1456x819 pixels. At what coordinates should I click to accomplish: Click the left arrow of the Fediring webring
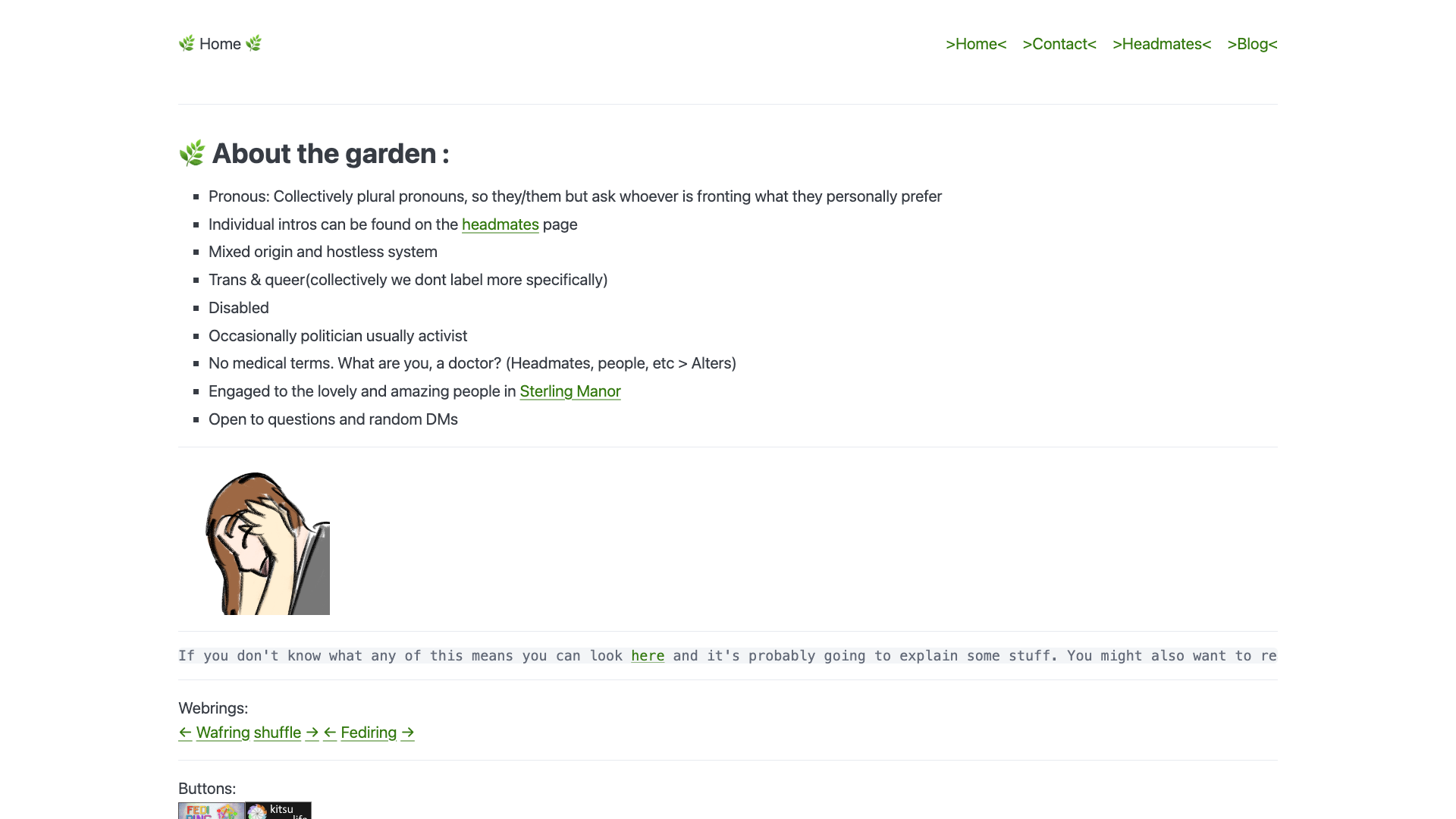click(x=329, y=733)
